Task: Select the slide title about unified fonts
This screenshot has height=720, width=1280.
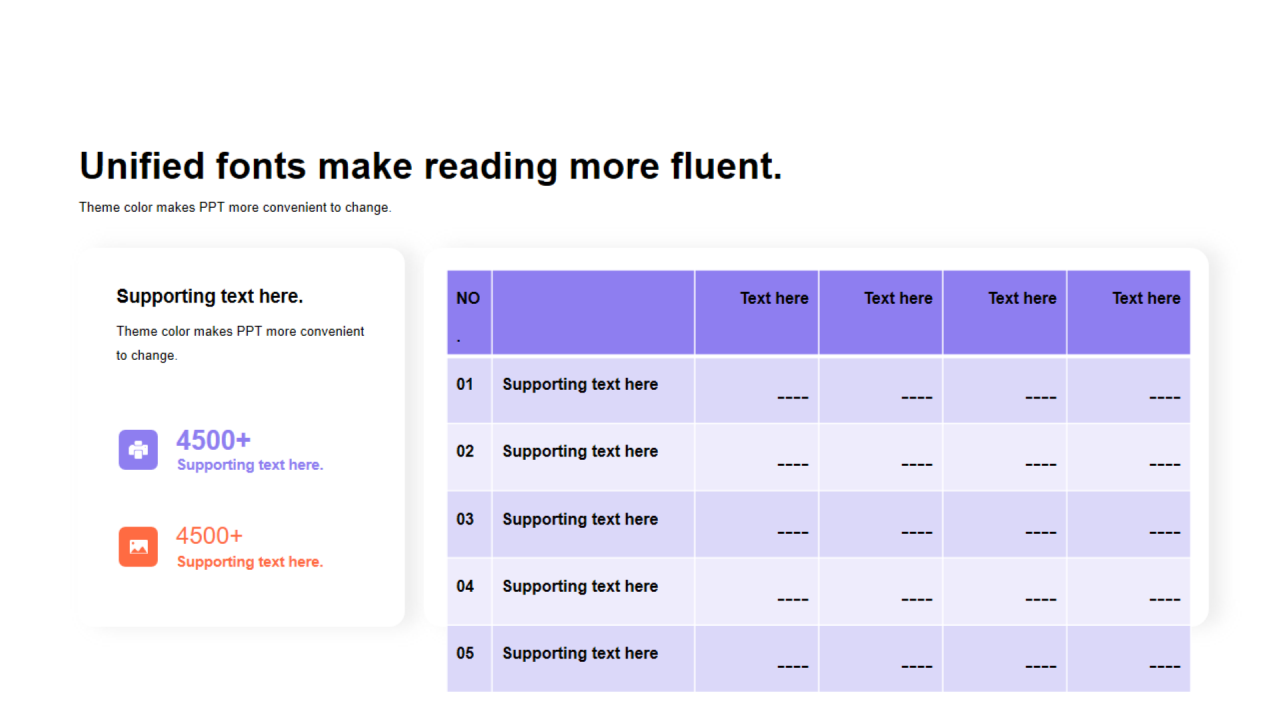Action: [x=430, y=166]
